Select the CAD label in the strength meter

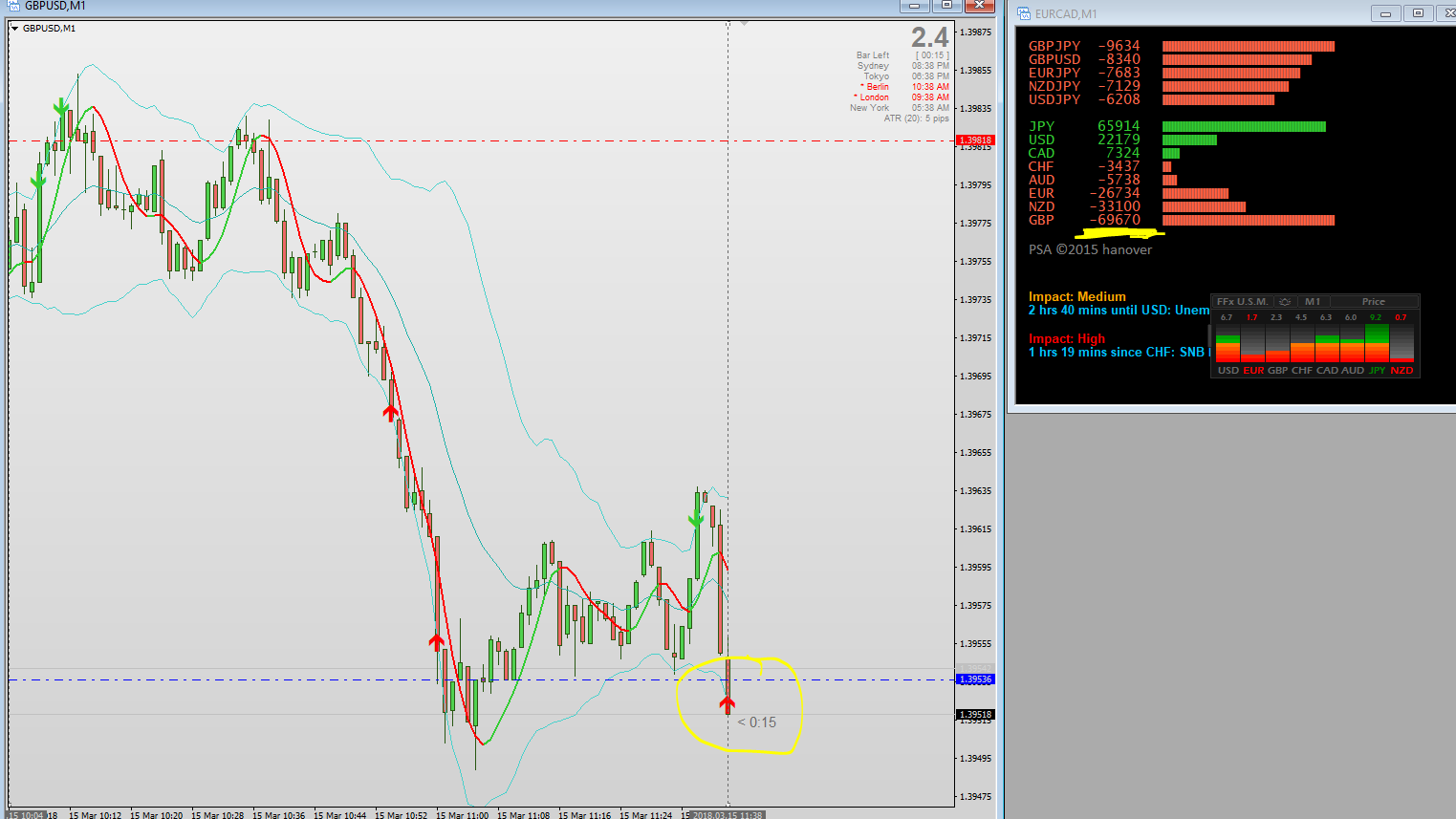pyautogui.click(x=1327, y=371)
